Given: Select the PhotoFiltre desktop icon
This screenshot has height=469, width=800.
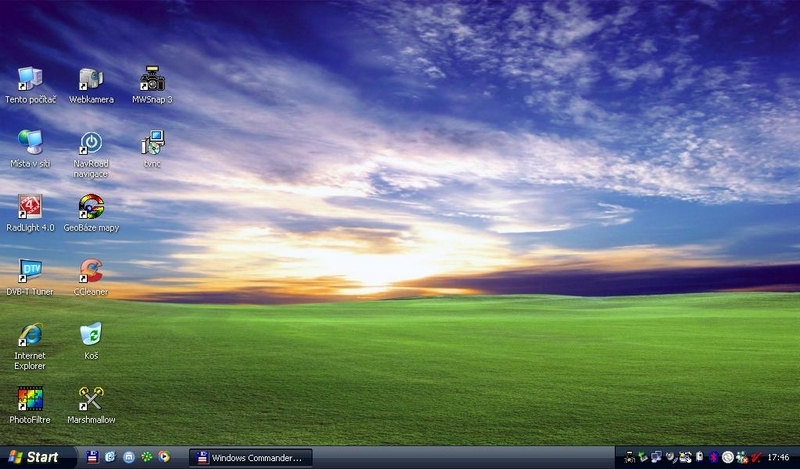Looking at the screenshot, I should [30, 400].
